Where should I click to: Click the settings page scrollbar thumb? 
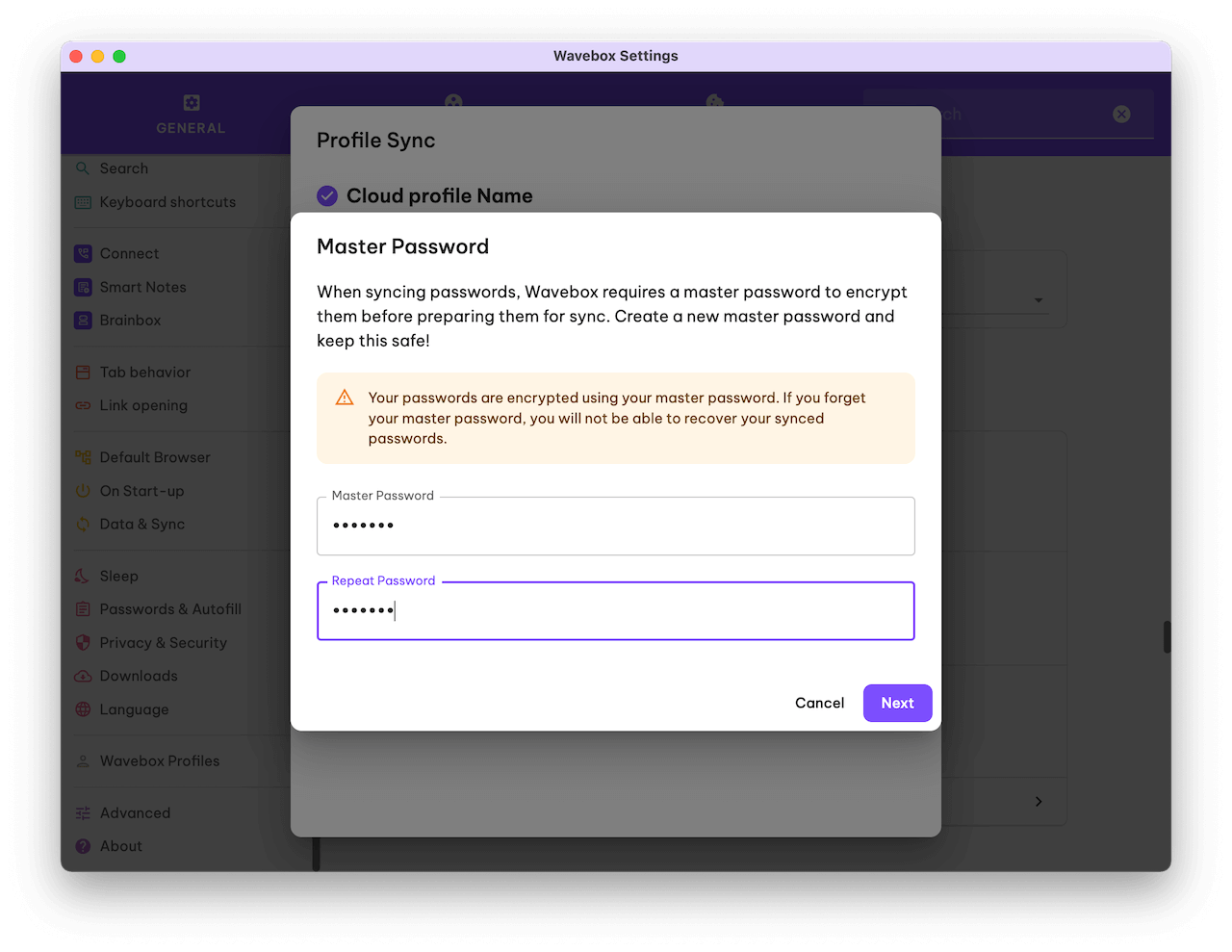click(x=1167, y=637)
